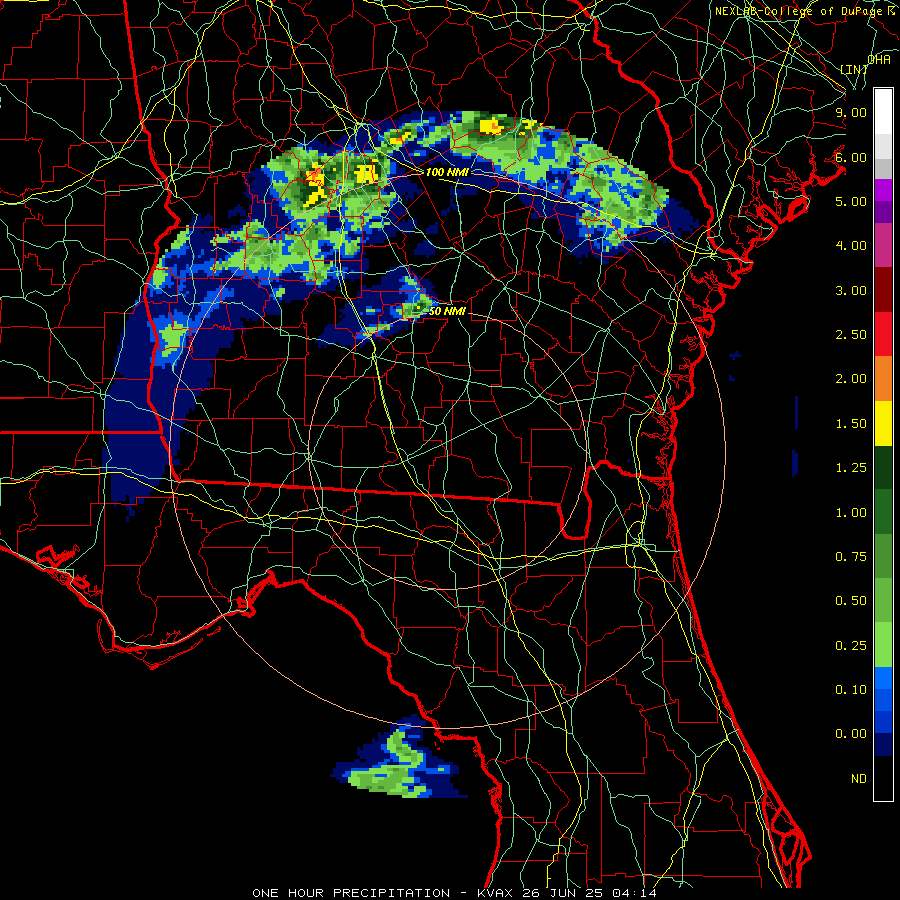
Task: Click the white 9.00 inch legend swatch
Action: click(883, 111)
